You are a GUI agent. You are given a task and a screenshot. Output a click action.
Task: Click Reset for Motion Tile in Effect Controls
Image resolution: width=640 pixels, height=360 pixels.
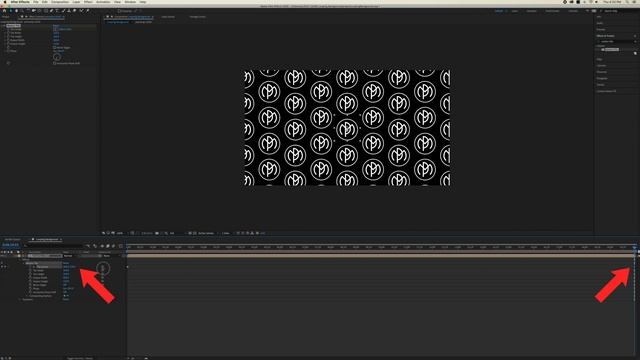56,26
